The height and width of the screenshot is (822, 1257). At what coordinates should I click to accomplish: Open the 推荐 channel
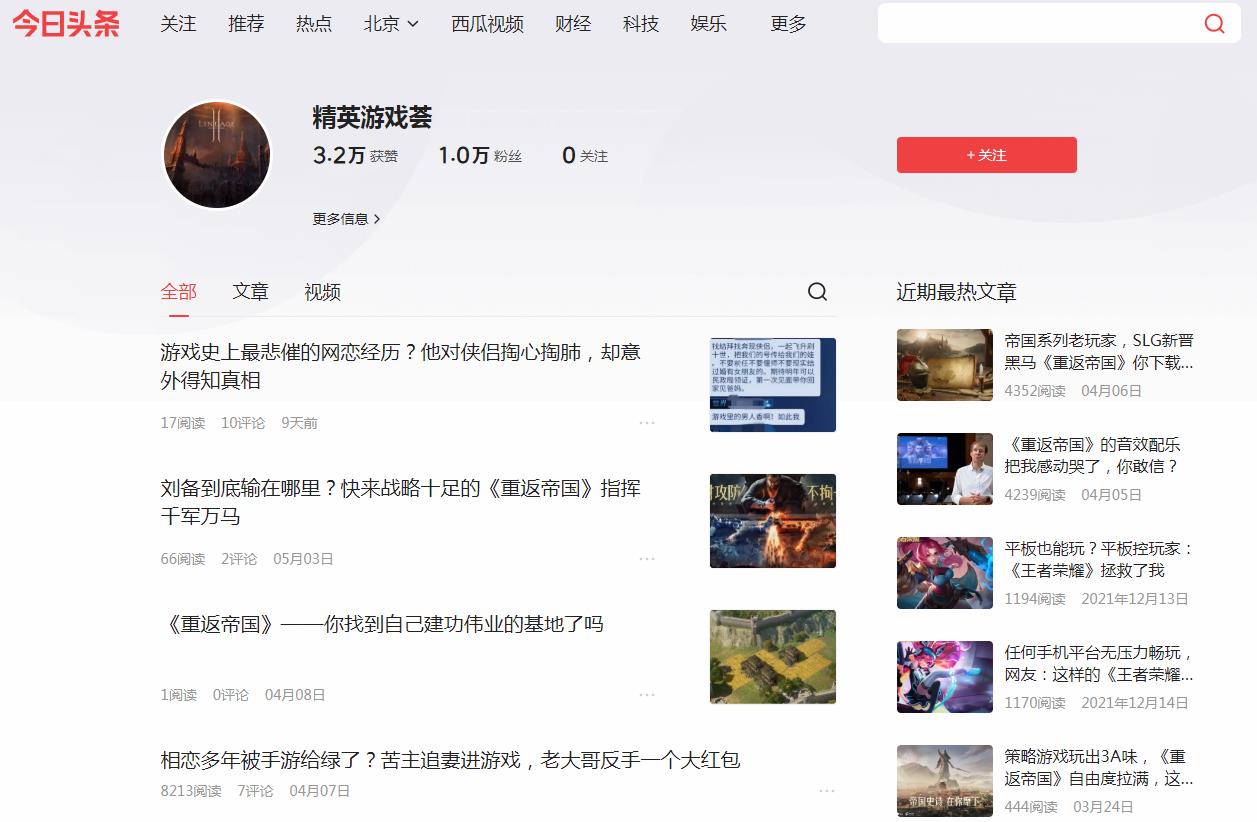246,24
